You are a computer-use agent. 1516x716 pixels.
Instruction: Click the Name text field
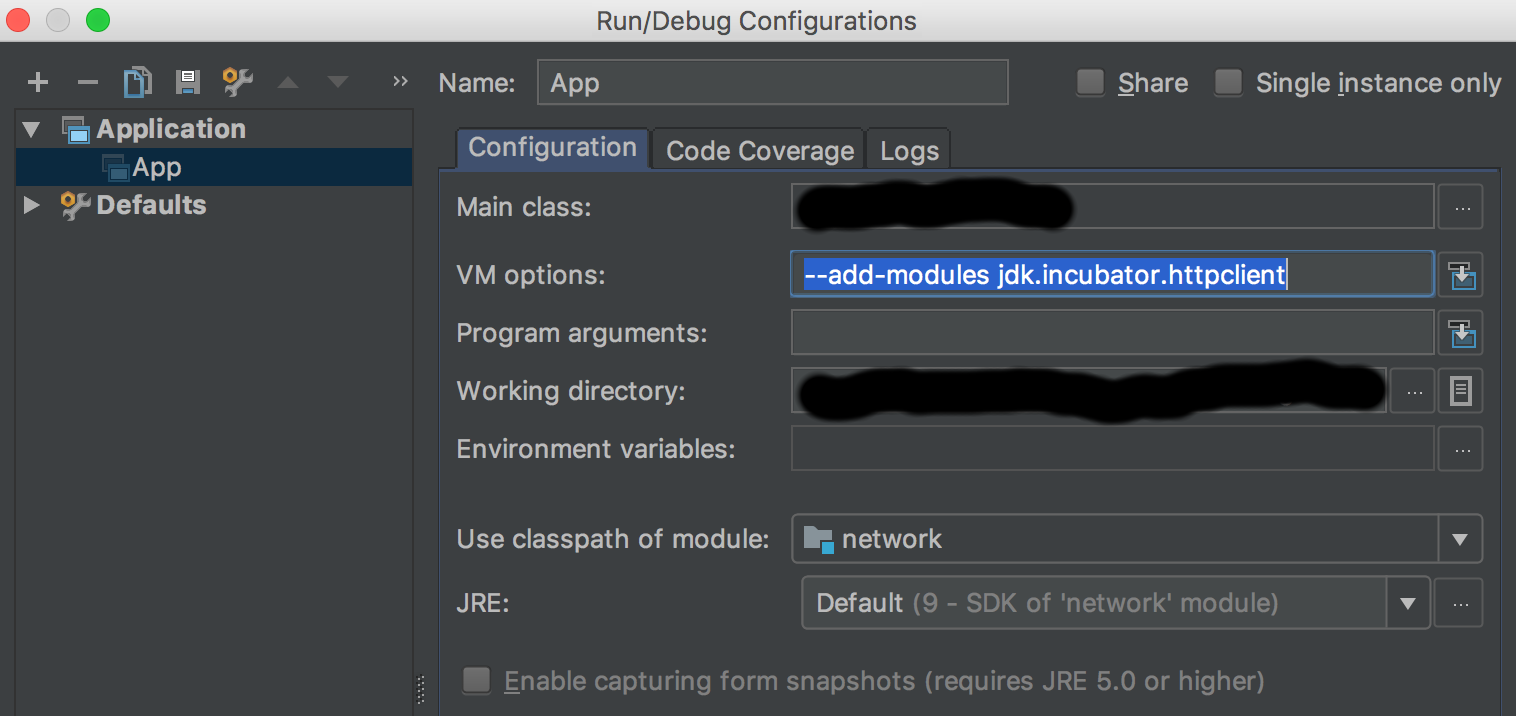(772, 83)
